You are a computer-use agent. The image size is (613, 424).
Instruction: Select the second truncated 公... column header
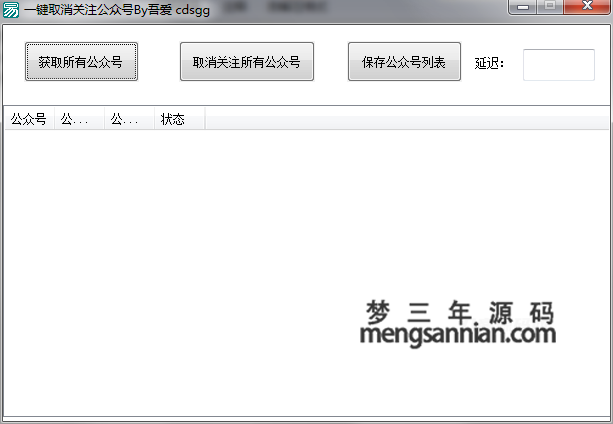point(79,119)
